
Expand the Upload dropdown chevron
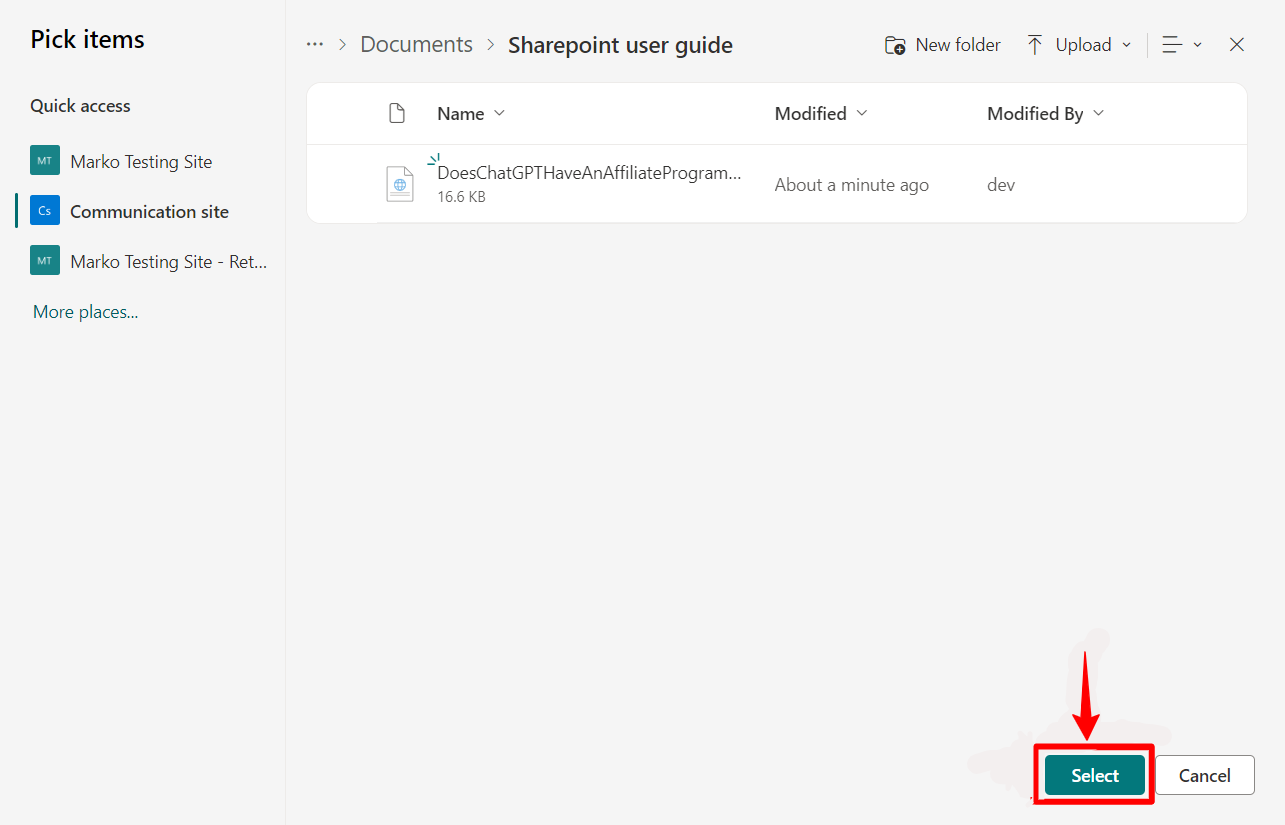(1127, 45)
